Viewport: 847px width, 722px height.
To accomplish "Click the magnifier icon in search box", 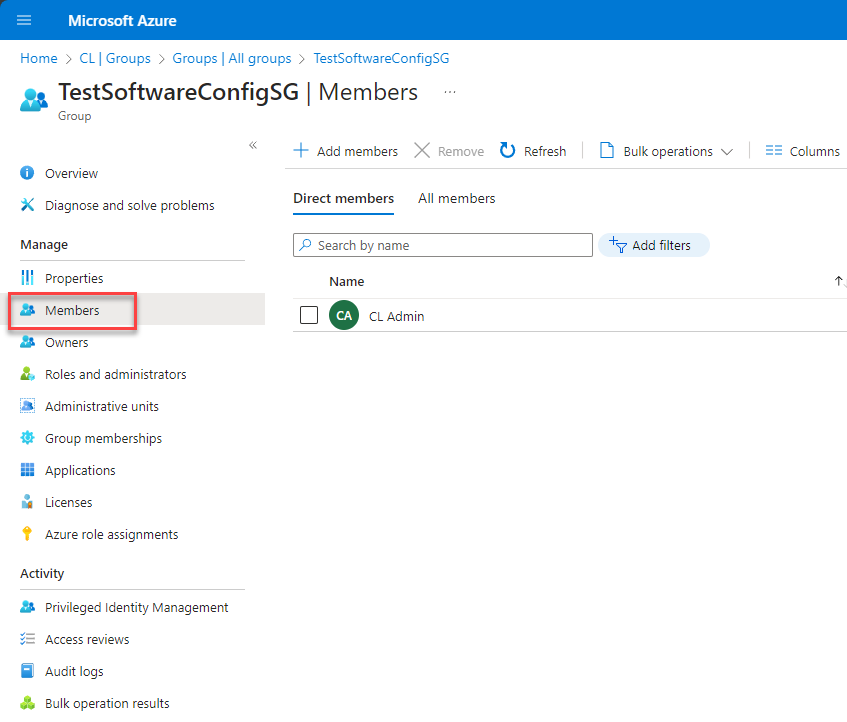I will 306,245.
